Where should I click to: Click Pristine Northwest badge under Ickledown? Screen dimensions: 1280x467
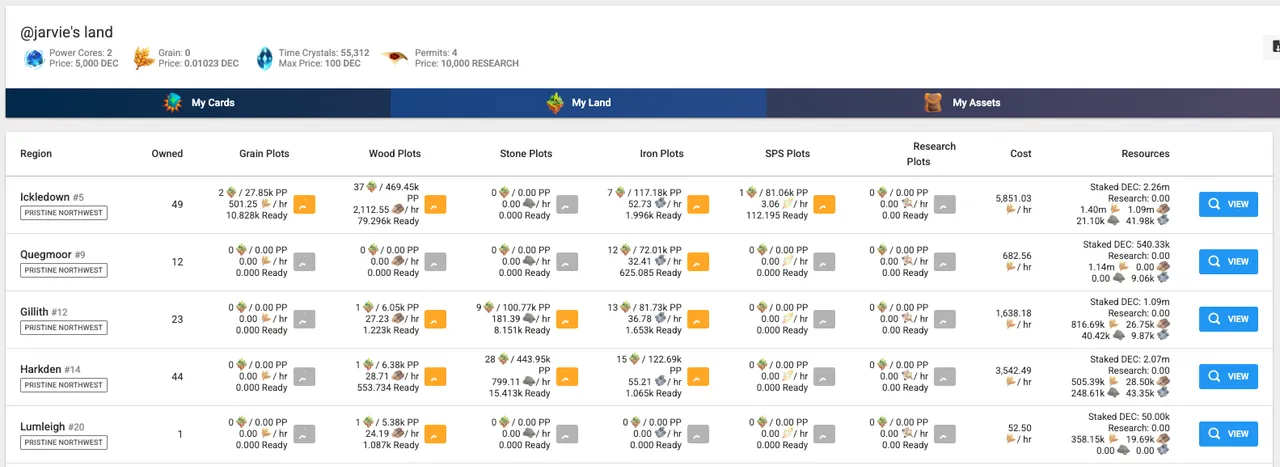pyautogui.click(x=63, y=213)
